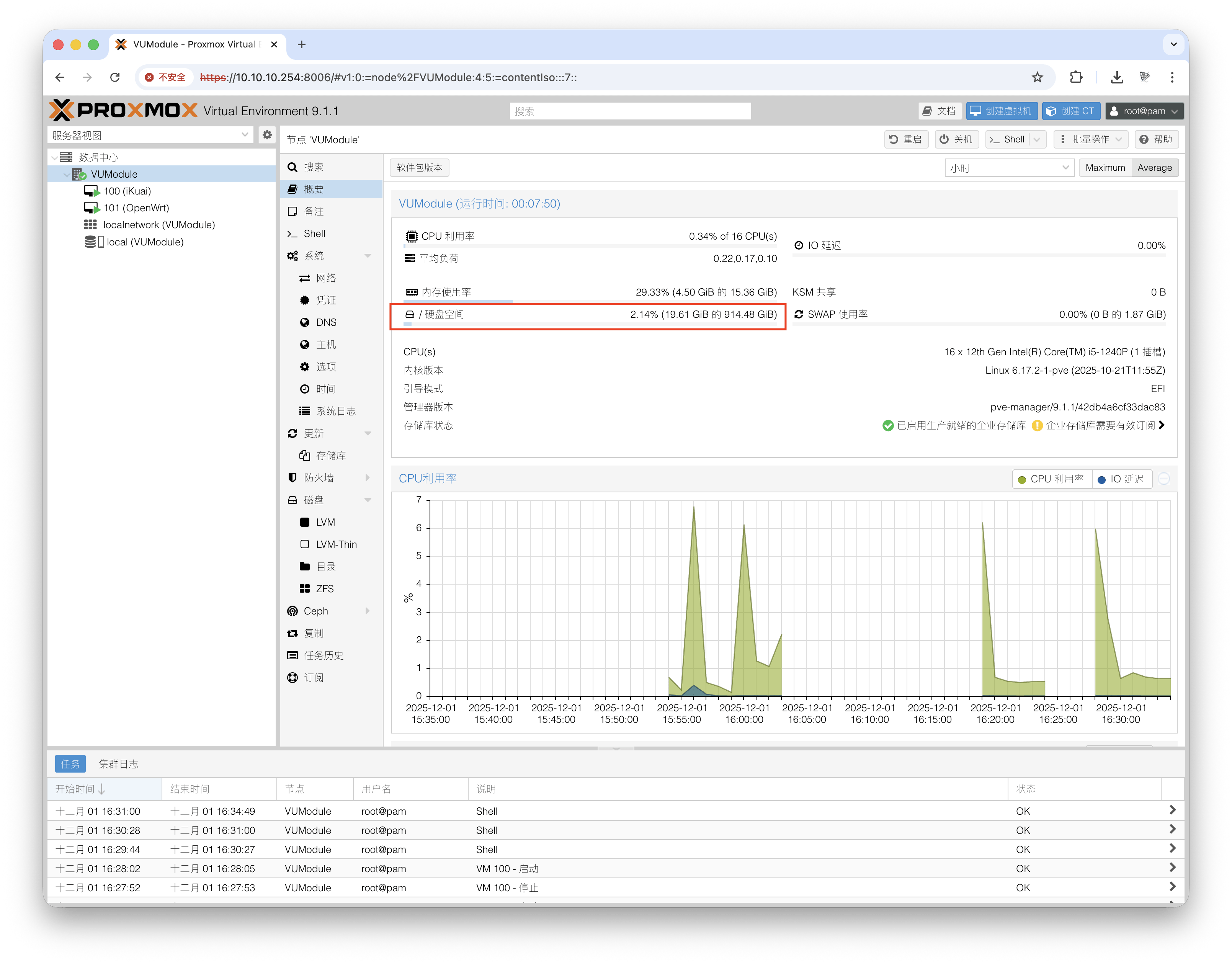The width and height of the screenshot is (1232, 964).
Task: Open the Ceph panel in the side menu
Action: 315,611
